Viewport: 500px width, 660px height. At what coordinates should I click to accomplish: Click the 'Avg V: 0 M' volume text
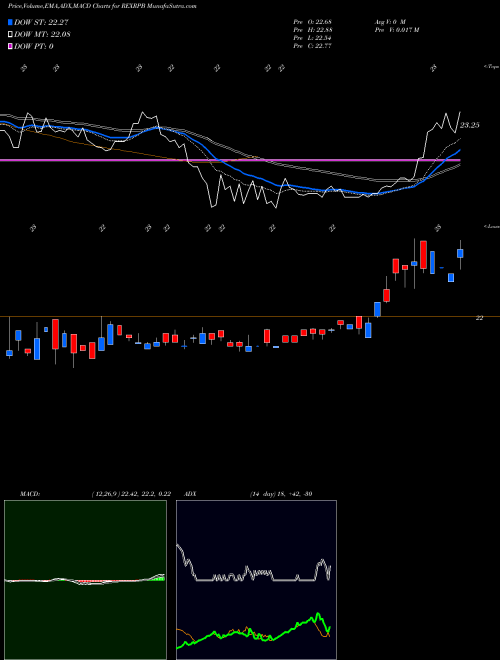pos(390,22)
